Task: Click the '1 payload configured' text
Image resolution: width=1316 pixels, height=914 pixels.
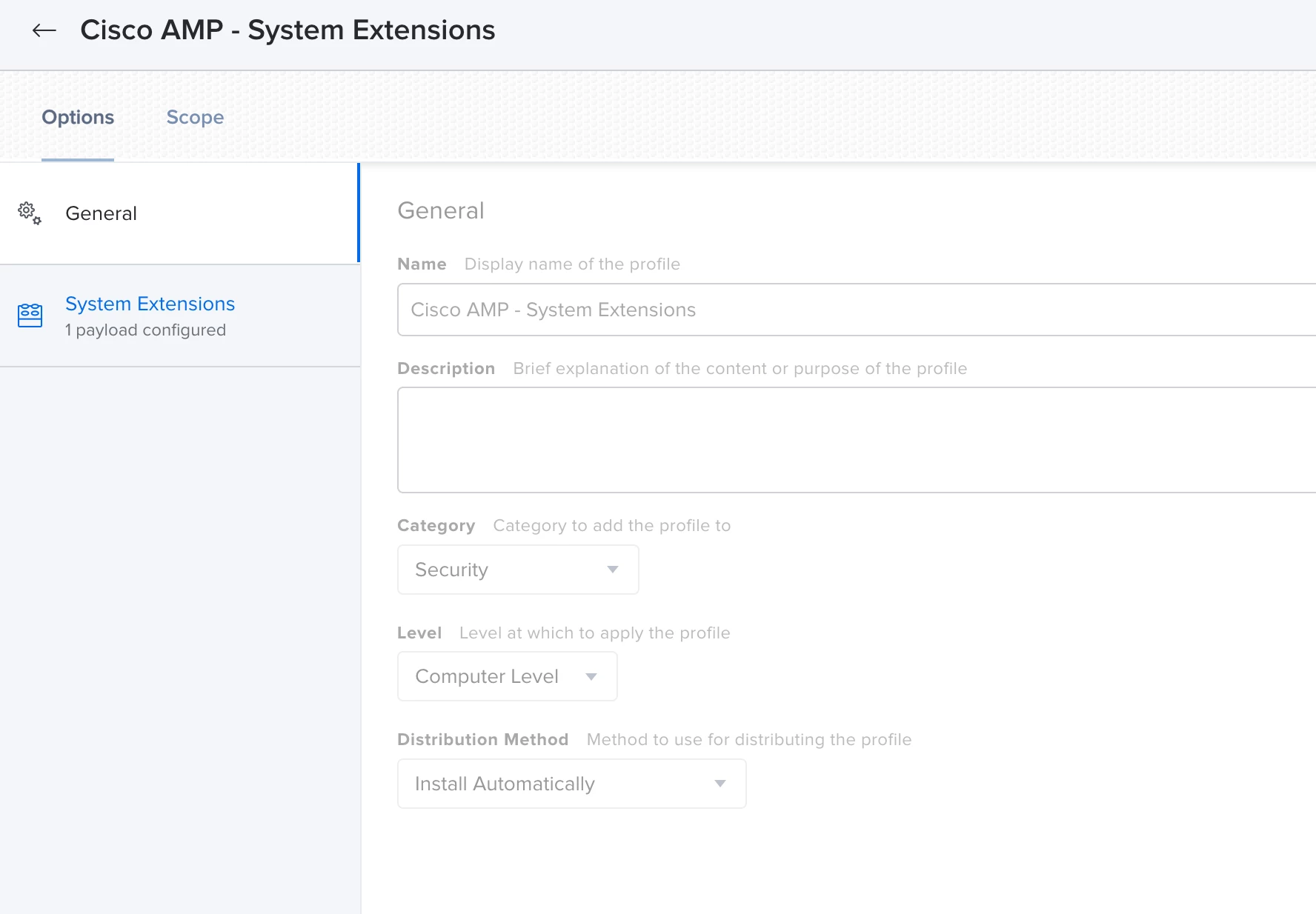Action: [145, 330]
